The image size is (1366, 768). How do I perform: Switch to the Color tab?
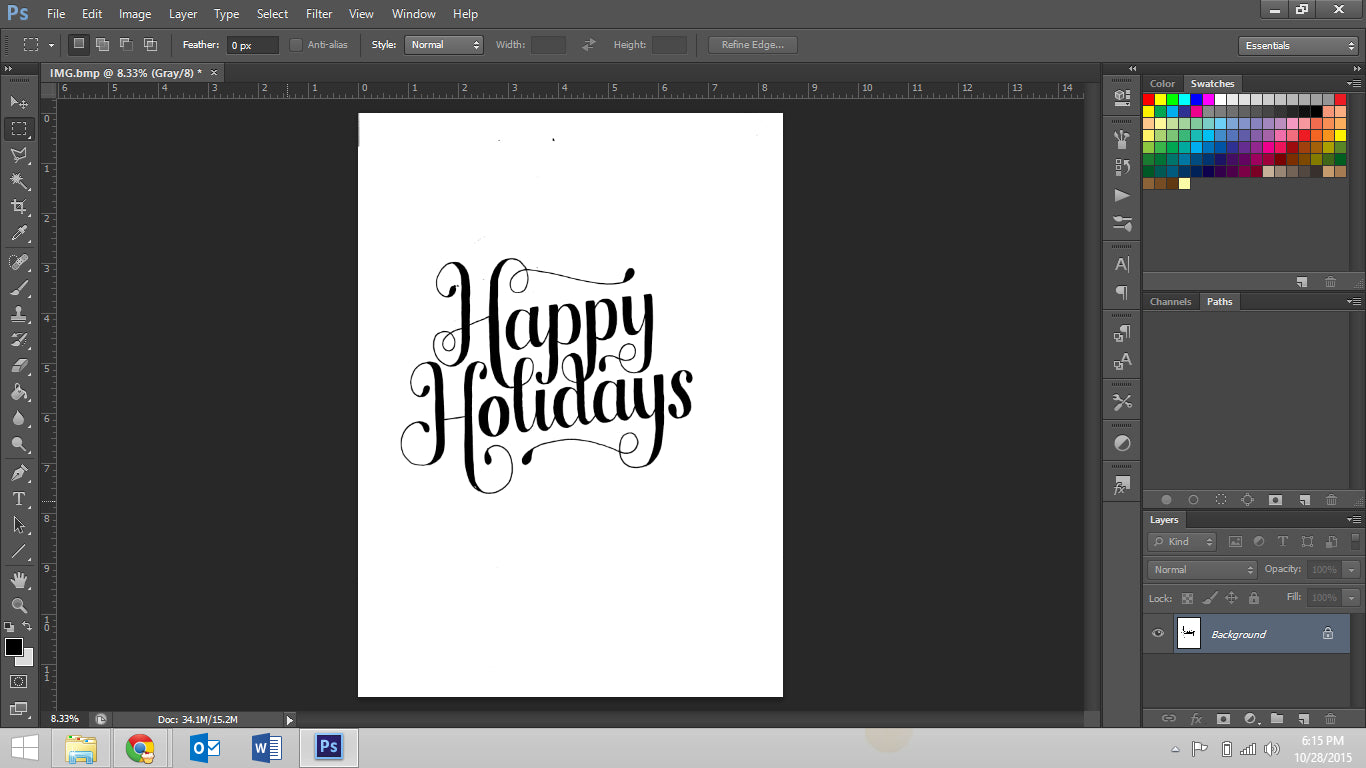pyautogui.click(x=1162, y=83)
